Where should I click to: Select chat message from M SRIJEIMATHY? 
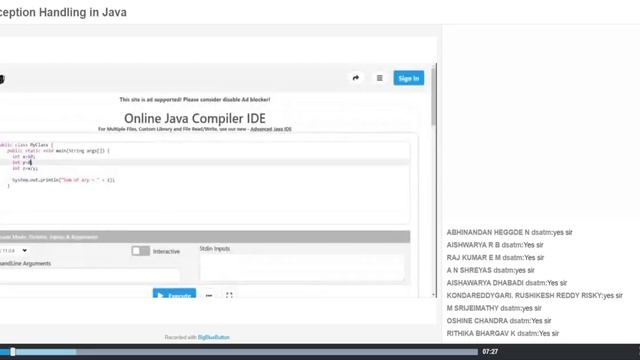coord(494,308)
